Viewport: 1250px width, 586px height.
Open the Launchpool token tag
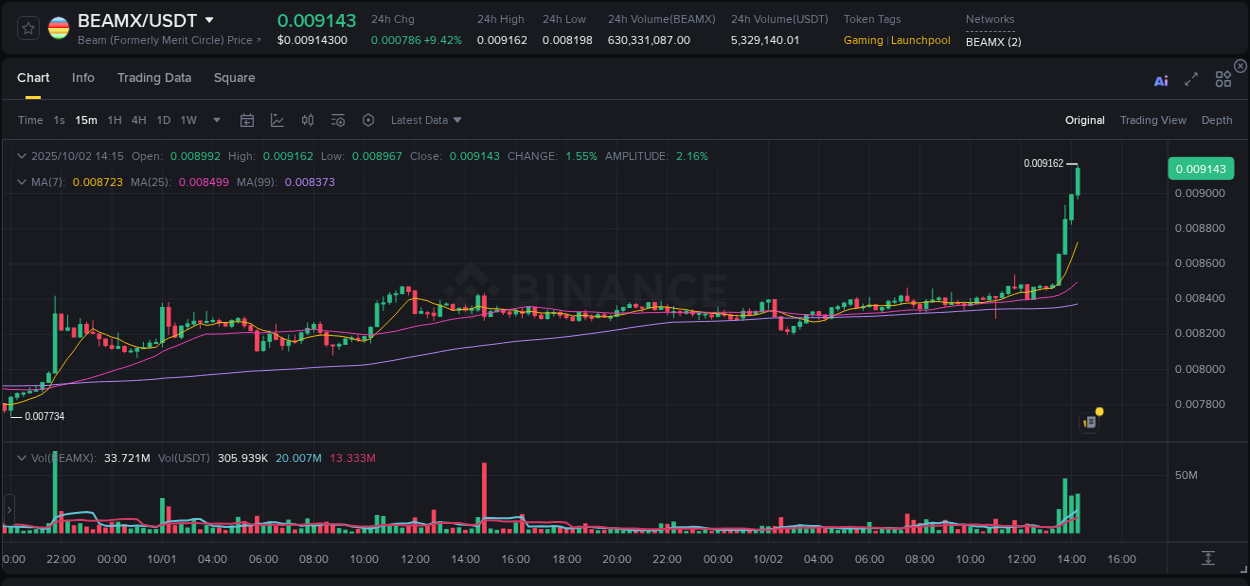coord(920,41)
